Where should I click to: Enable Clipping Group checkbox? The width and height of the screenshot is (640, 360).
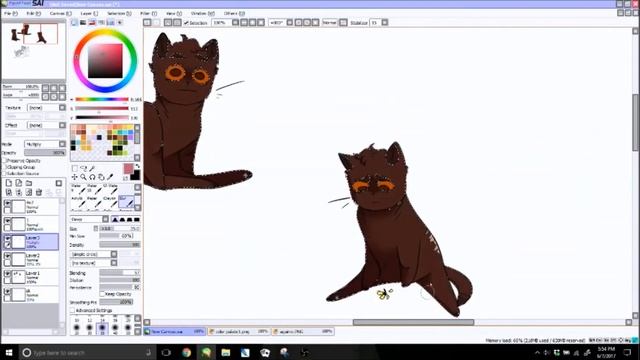5,167
